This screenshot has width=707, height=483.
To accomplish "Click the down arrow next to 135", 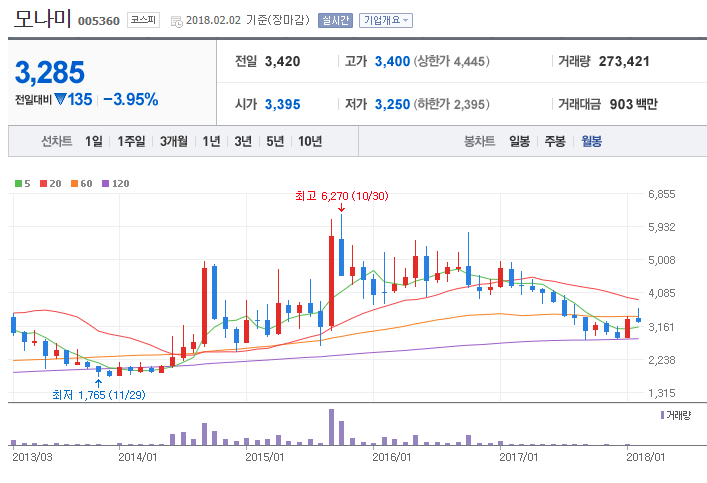I will click(60, 99).
